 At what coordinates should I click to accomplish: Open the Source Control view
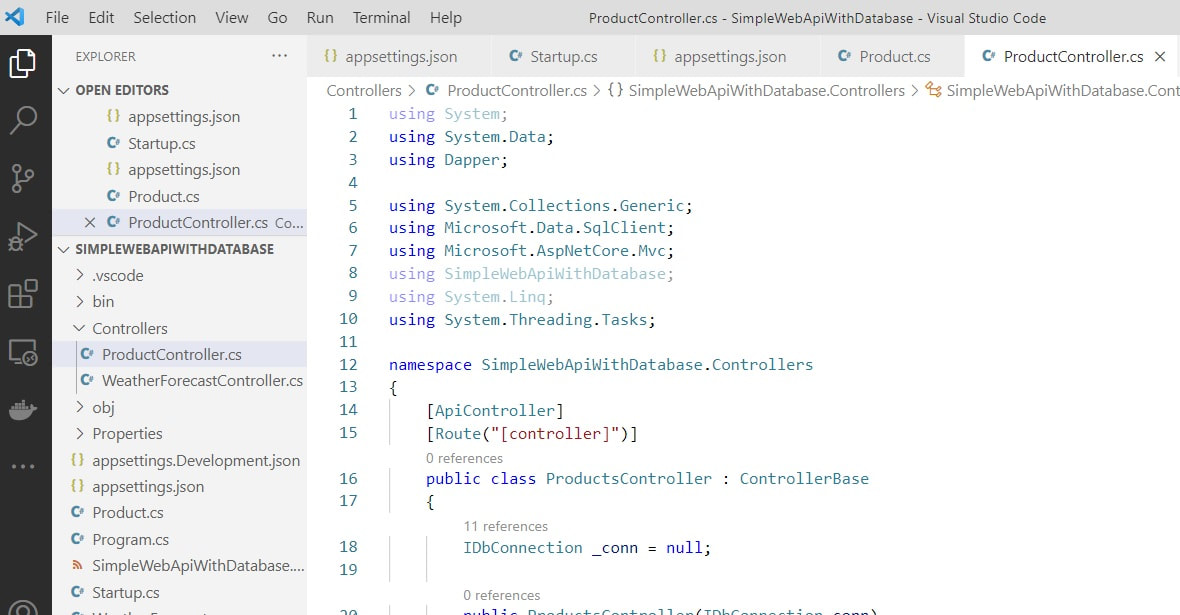[23, 178]
